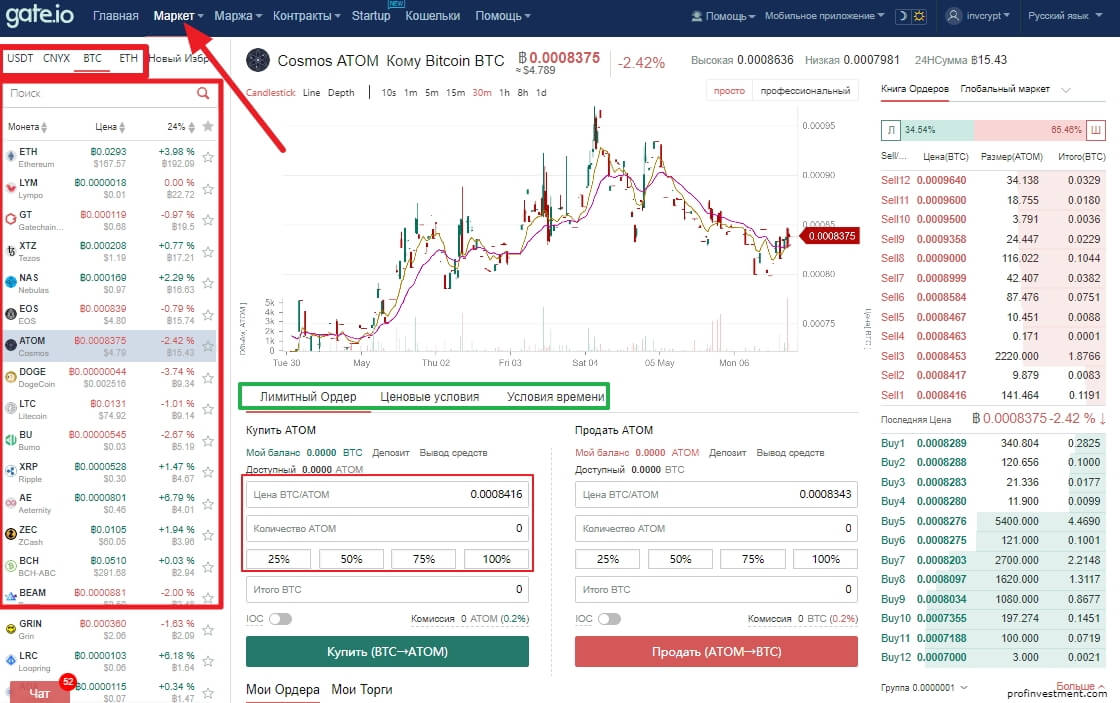1120x703 pixels.
Task: Open the Ценовые условия order tab
Action: (429, 397)
